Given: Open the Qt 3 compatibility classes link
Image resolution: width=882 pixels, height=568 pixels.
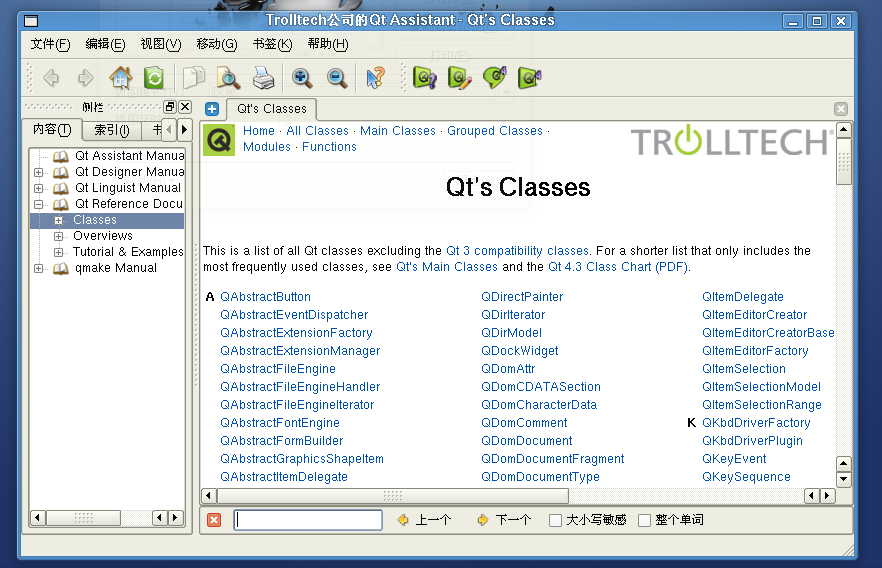Looking at the screenshot, I should (x=517, y=251).
